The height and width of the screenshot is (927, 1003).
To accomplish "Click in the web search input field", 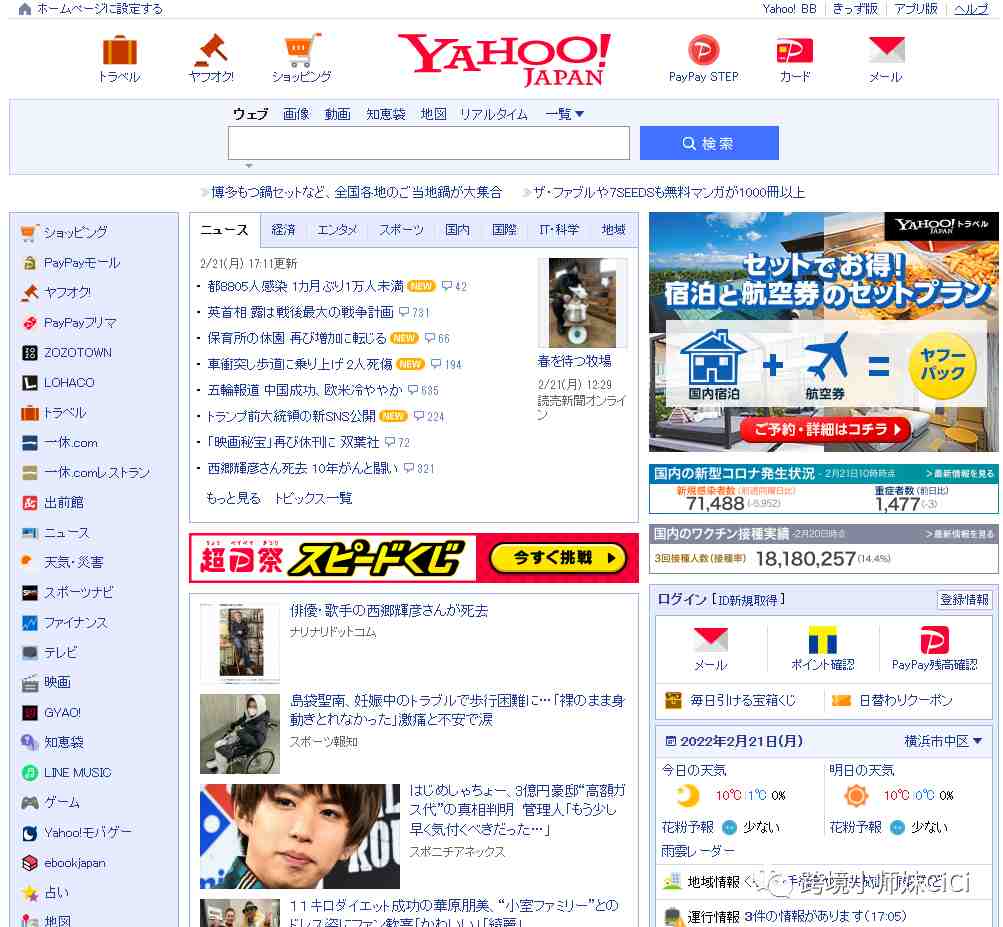I will coord(429,143).
